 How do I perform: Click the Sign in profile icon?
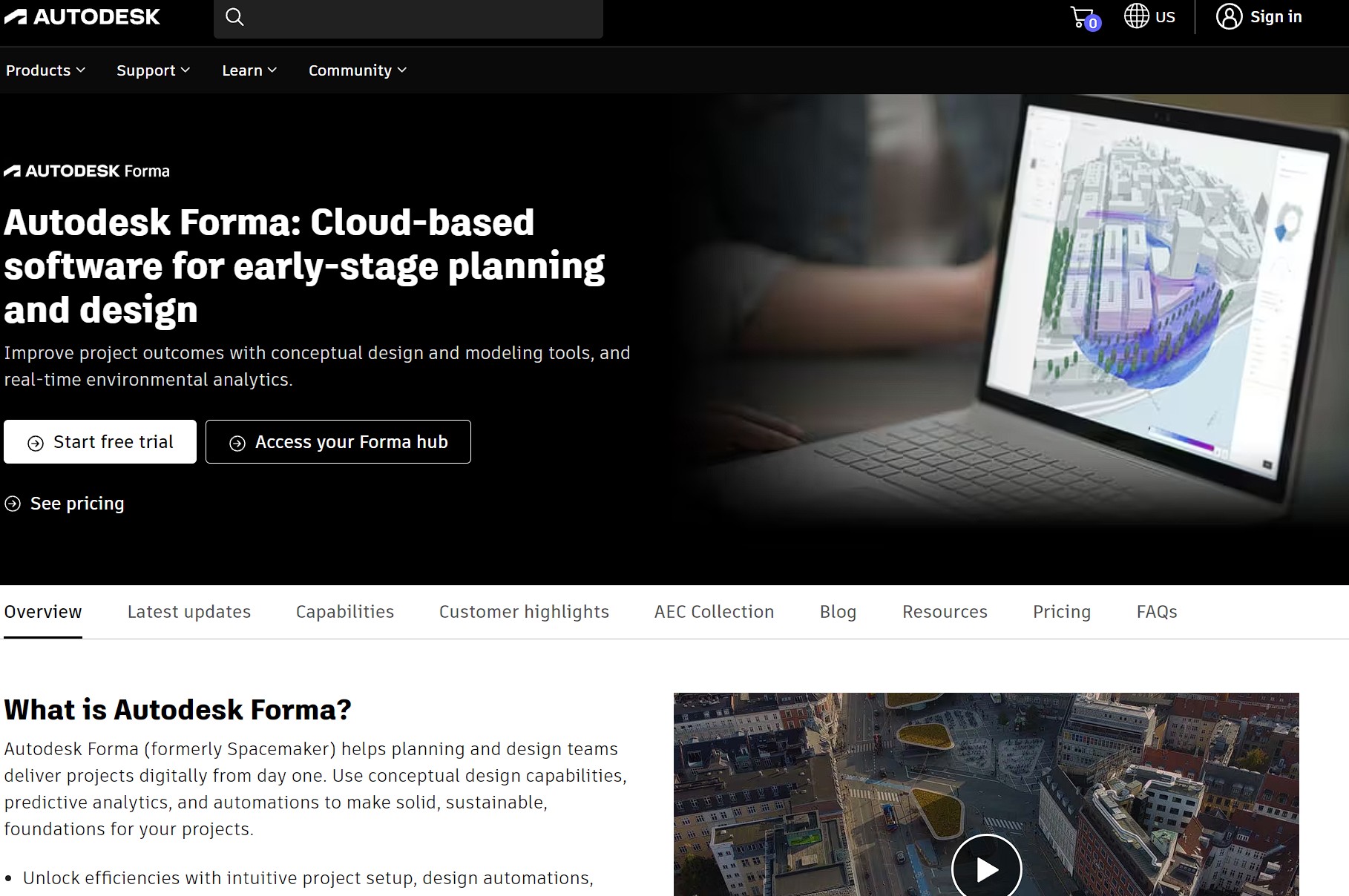click(x=1228, y=16)
